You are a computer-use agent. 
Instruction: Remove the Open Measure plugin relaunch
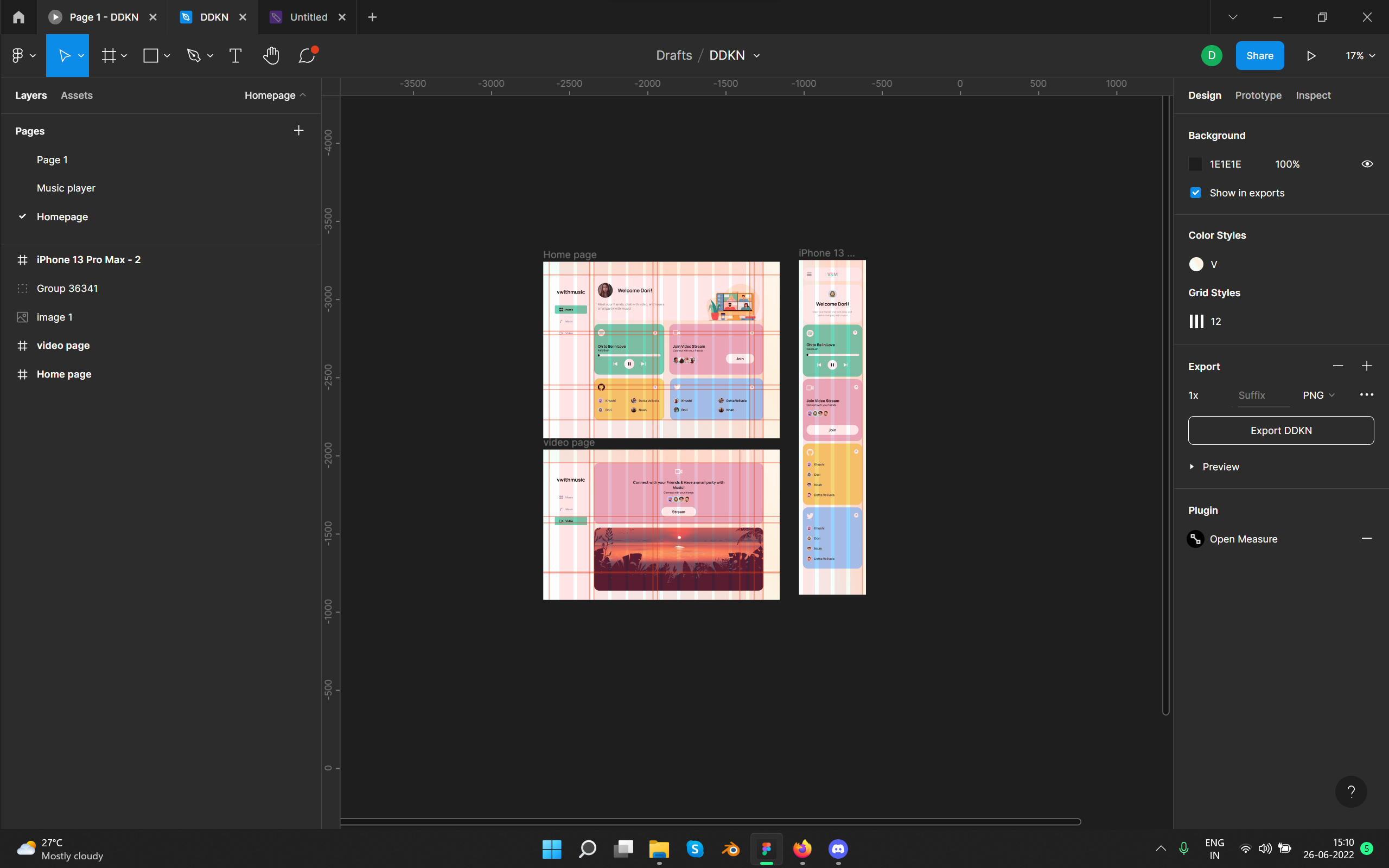click(x=1367, y=539)
